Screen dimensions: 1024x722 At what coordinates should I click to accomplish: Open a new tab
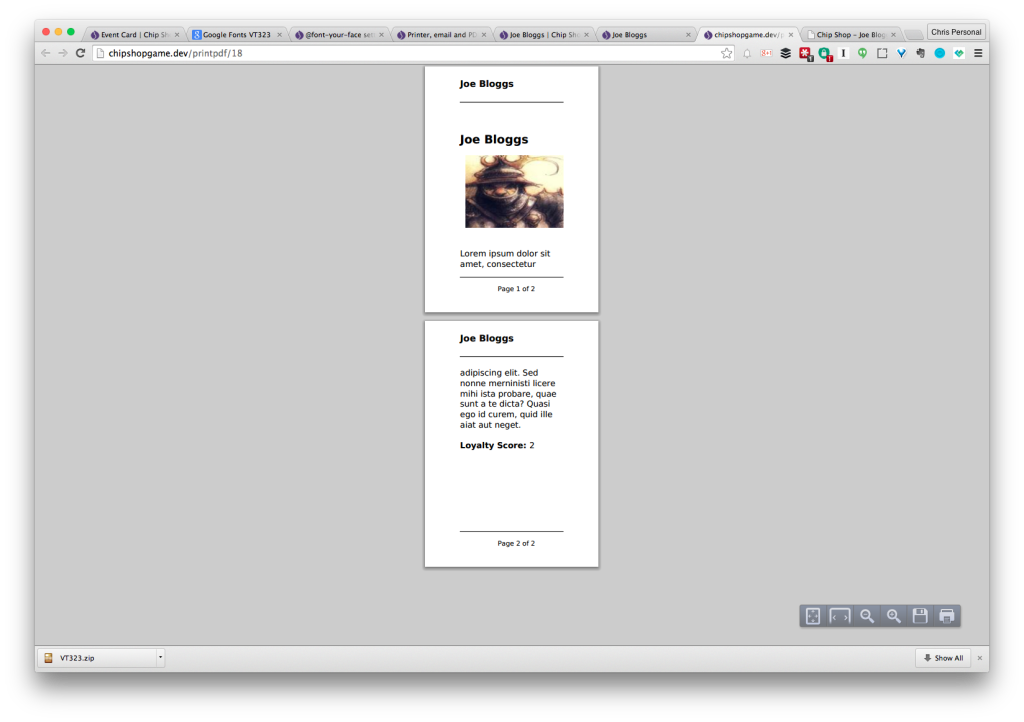914,35
